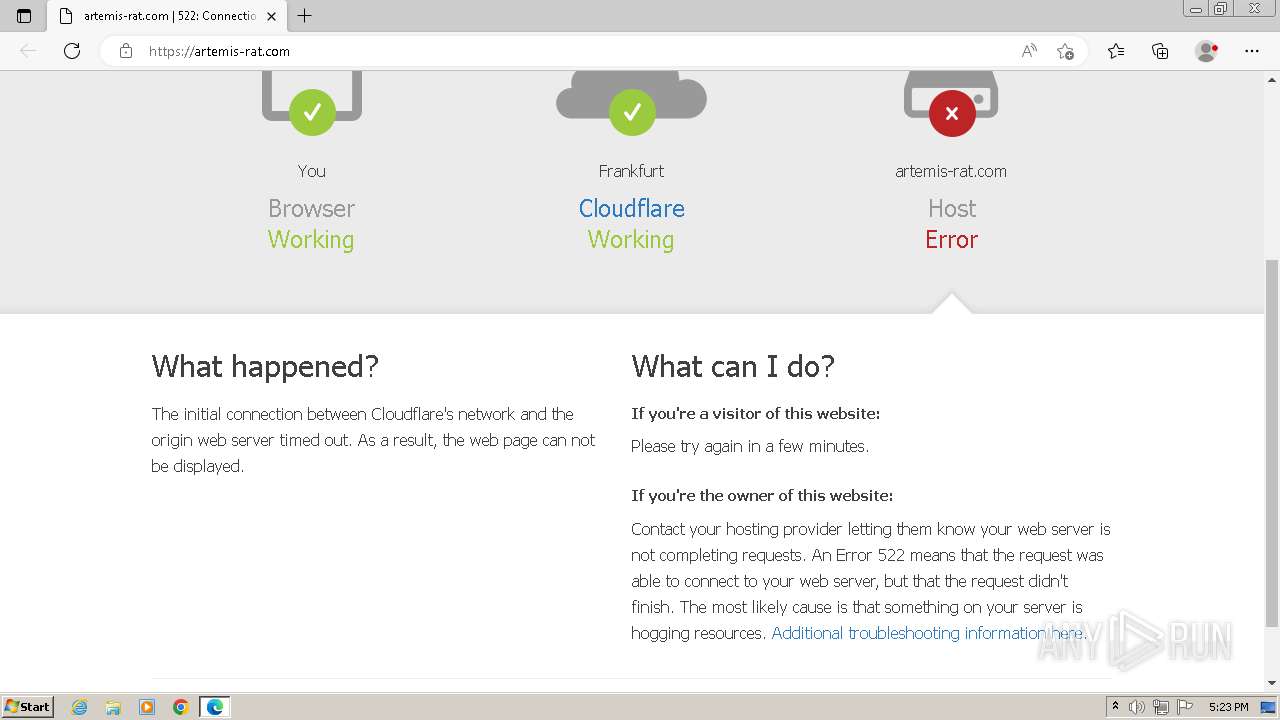Open Settings and more ellipsis menu

pos(1252,51)
